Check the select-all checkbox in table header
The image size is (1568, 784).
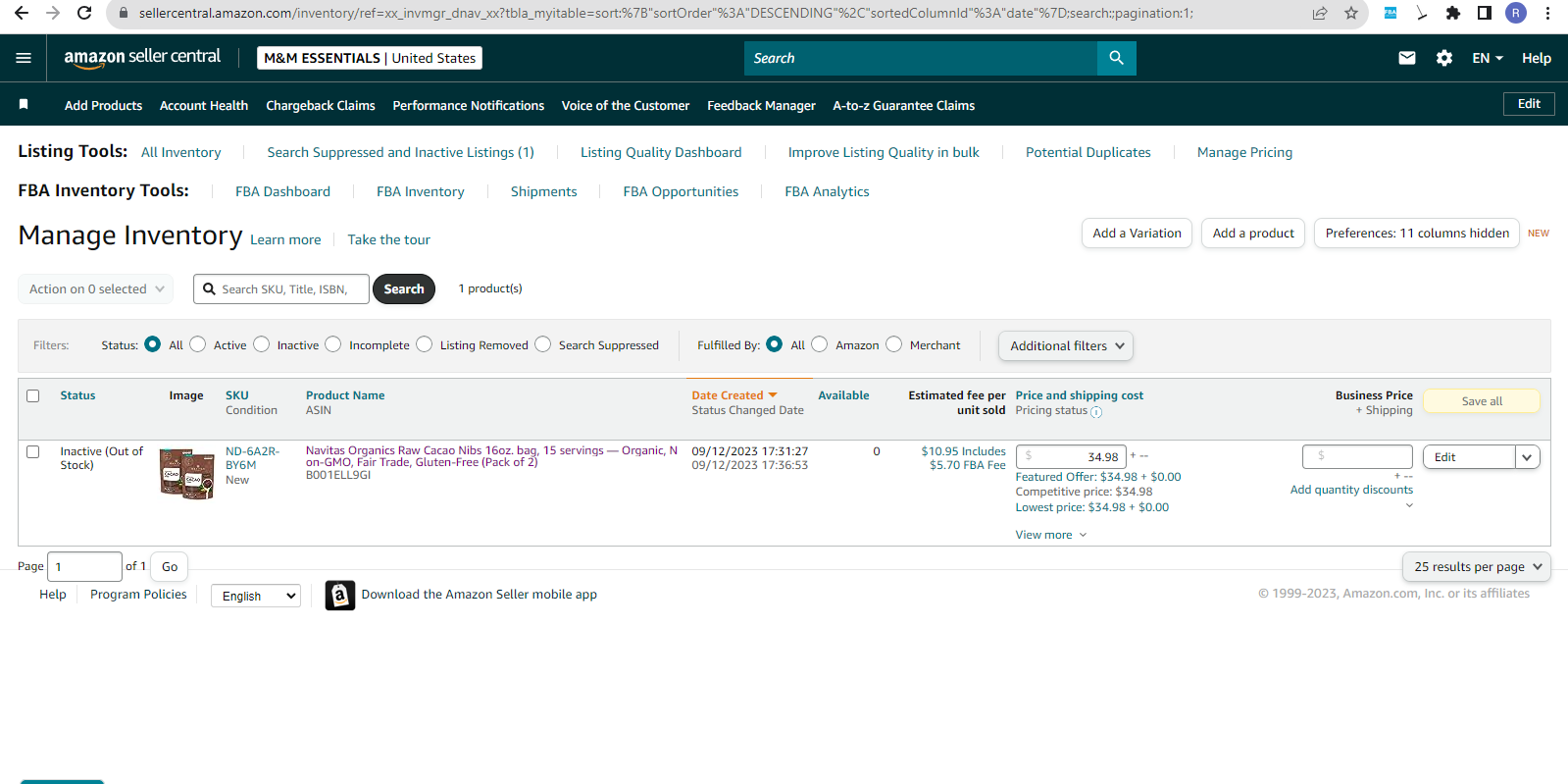tap(33, 396)
